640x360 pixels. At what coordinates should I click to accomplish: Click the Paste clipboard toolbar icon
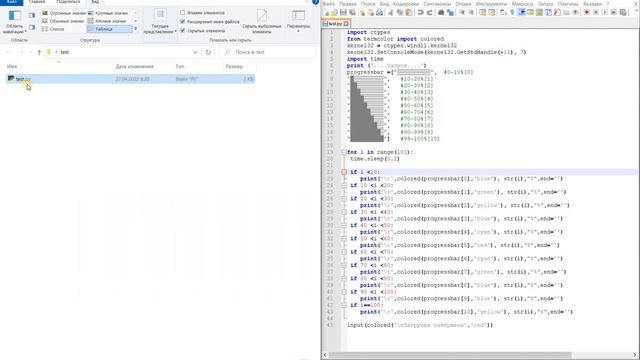pos(409,12)
